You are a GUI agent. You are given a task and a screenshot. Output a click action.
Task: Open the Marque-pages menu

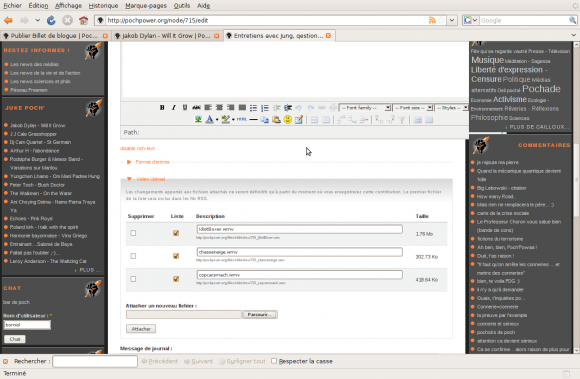146,6
